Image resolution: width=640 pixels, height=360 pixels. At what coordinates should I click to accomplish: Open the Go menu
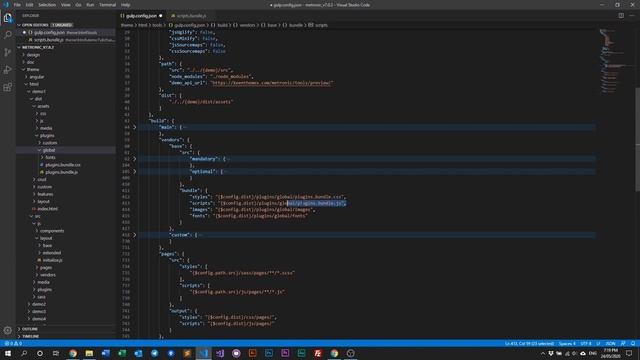(78, 5)
